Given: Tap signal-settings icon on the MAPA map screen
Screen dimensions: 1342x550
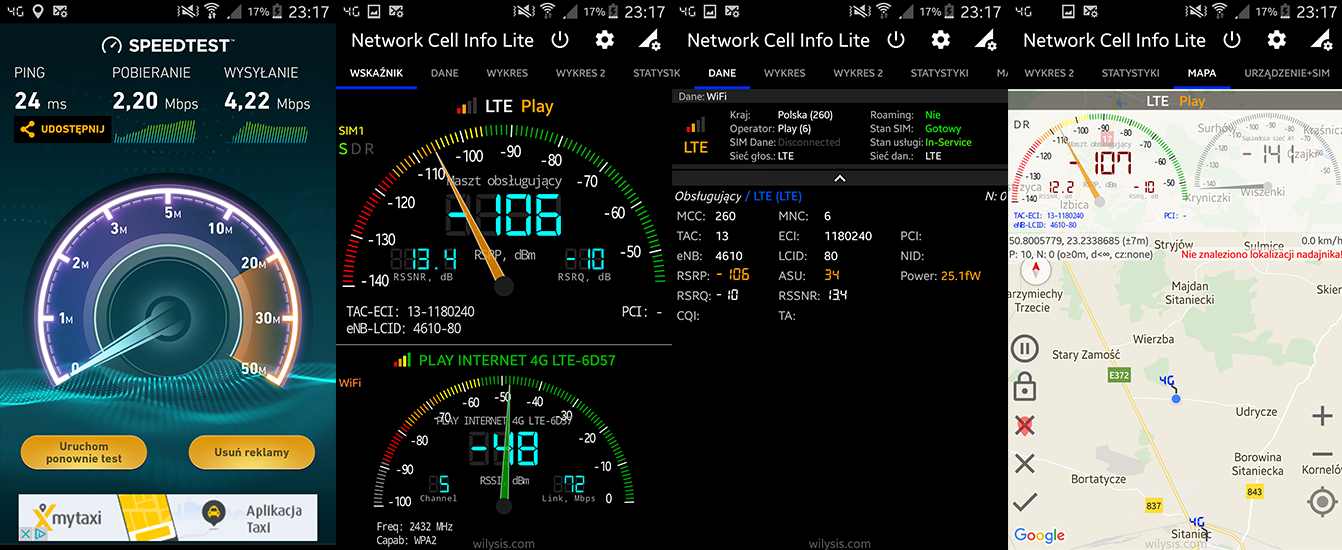Looking at the screenshot, I should coord(1322,40).
